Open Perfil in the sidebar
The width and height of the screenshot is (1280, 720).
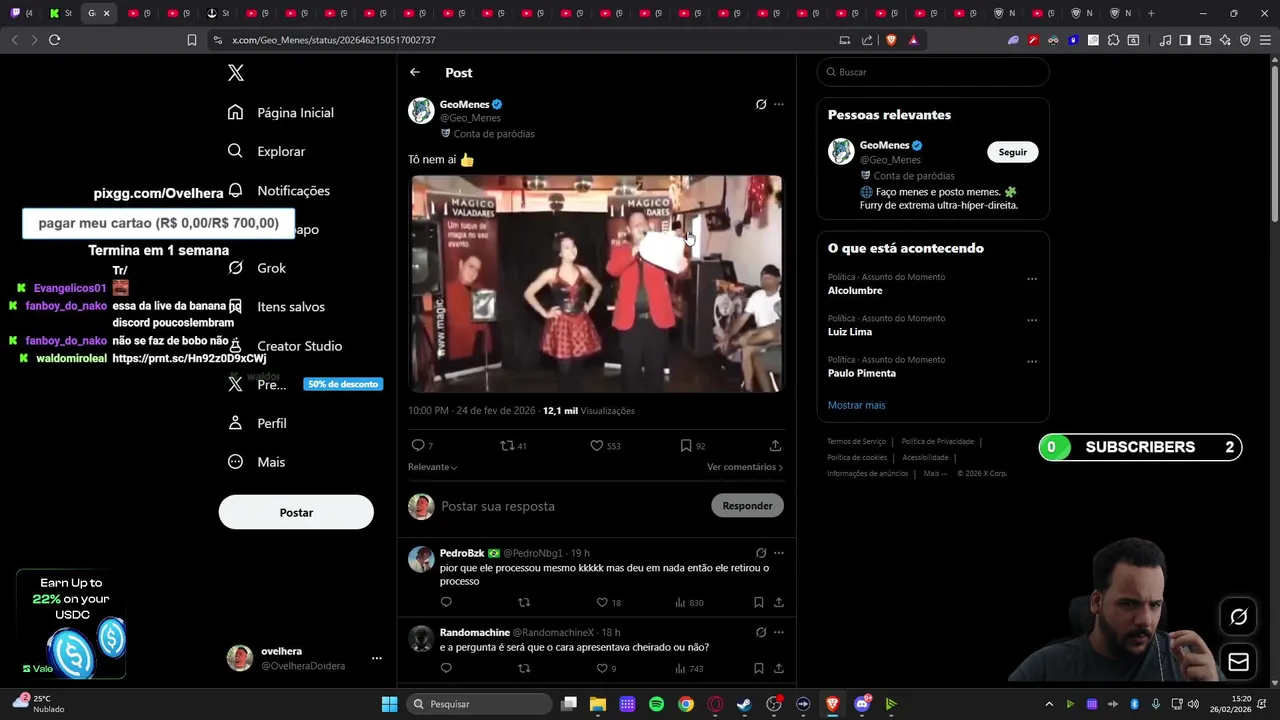coord(257,423)
